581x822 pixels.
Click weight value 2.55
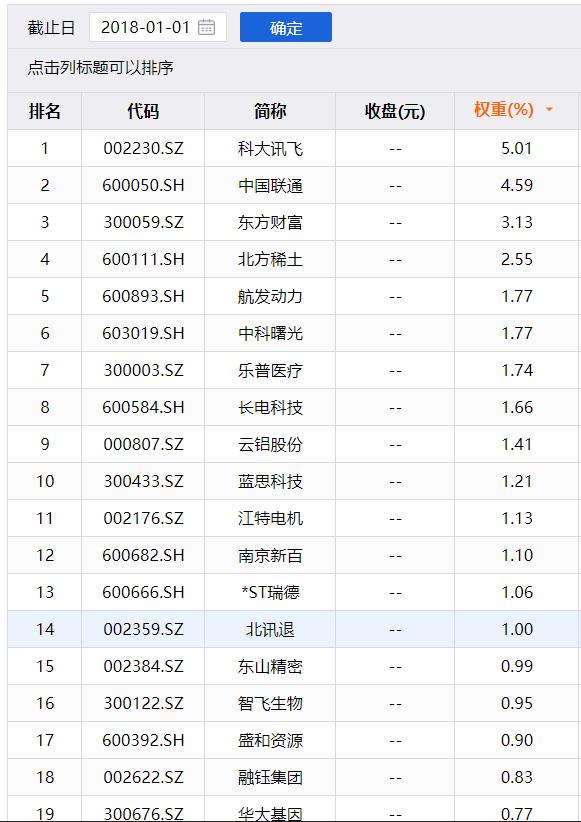click(517, 259)
